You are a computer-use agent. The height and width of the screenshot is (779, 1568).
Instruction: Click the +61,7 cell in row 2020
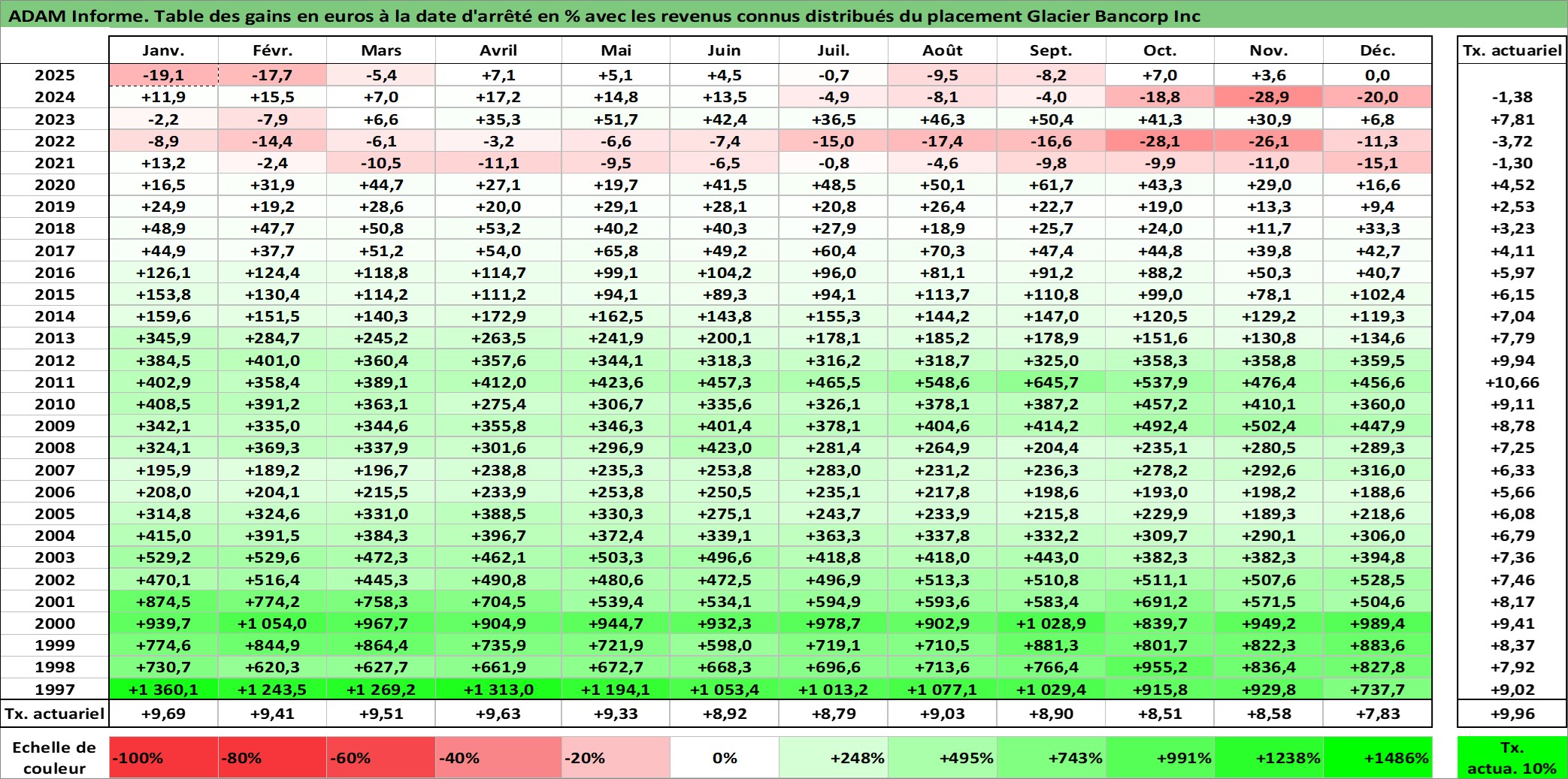click(x=1051, y=185)
